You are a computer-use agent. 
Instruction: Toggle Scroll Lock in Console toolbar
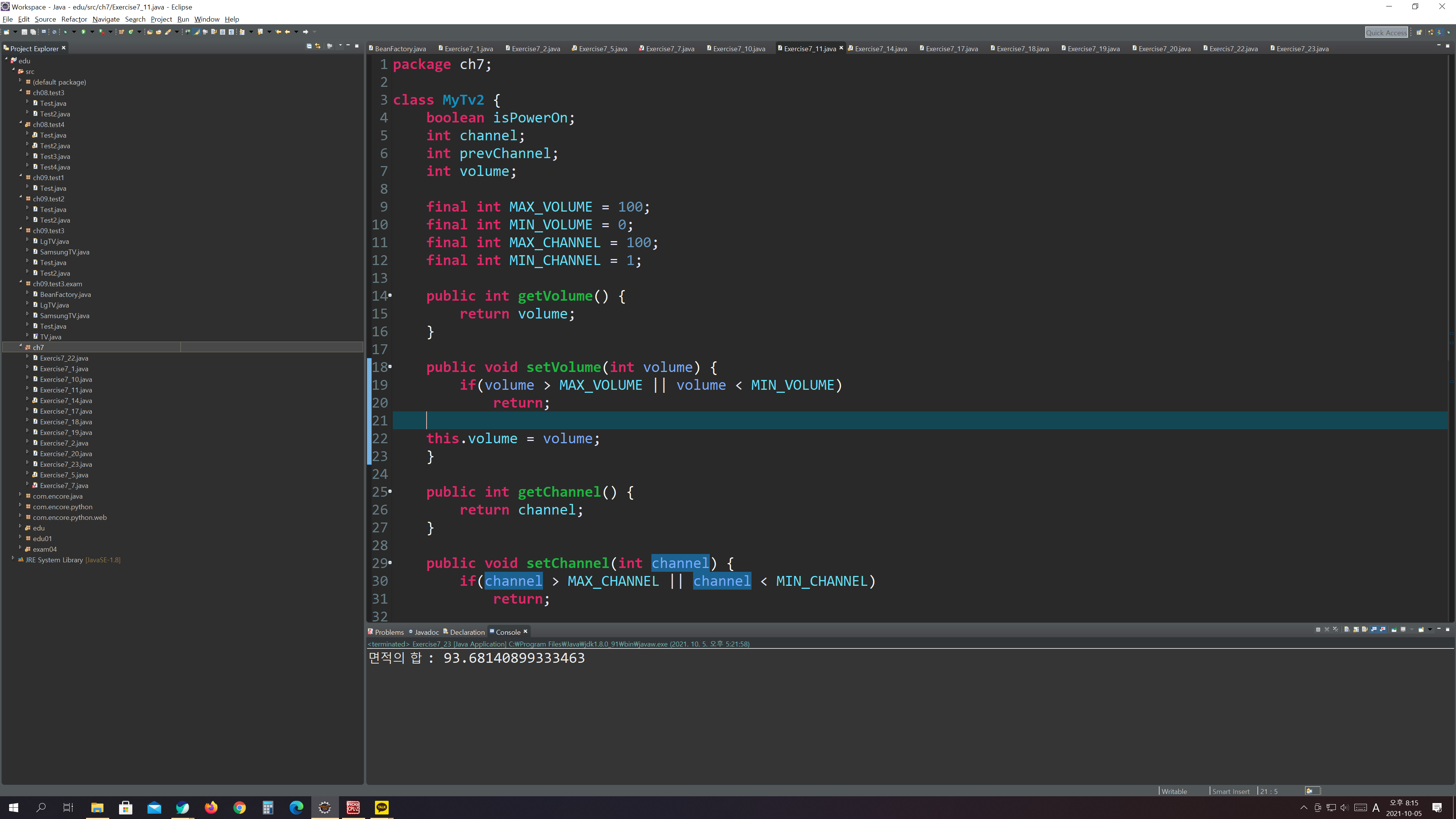pos(1356,630)
